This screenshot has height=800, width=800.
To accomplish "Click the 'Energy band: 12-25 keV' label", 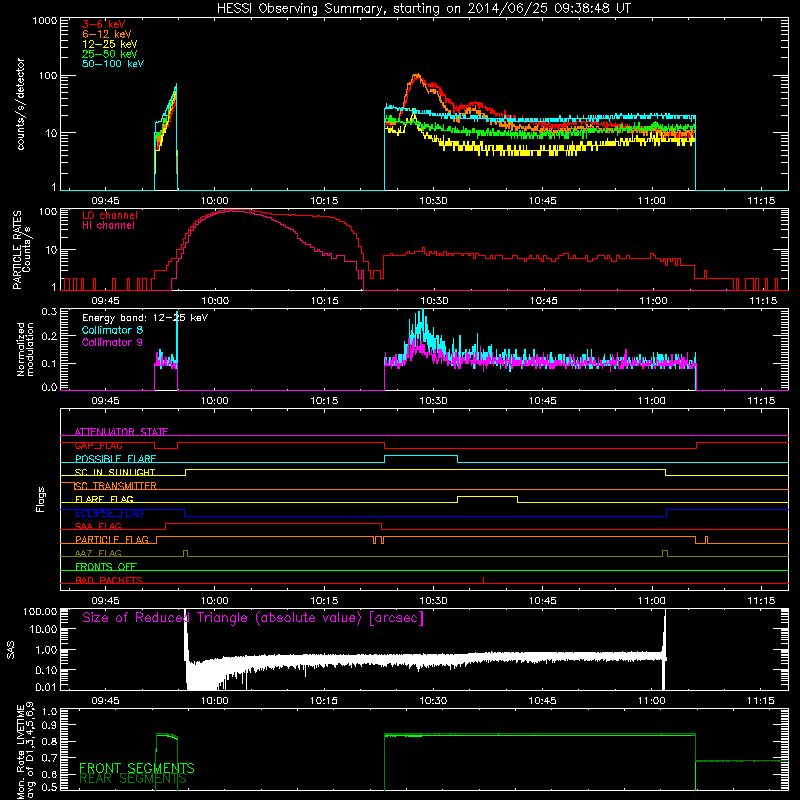I will (145, 318).
